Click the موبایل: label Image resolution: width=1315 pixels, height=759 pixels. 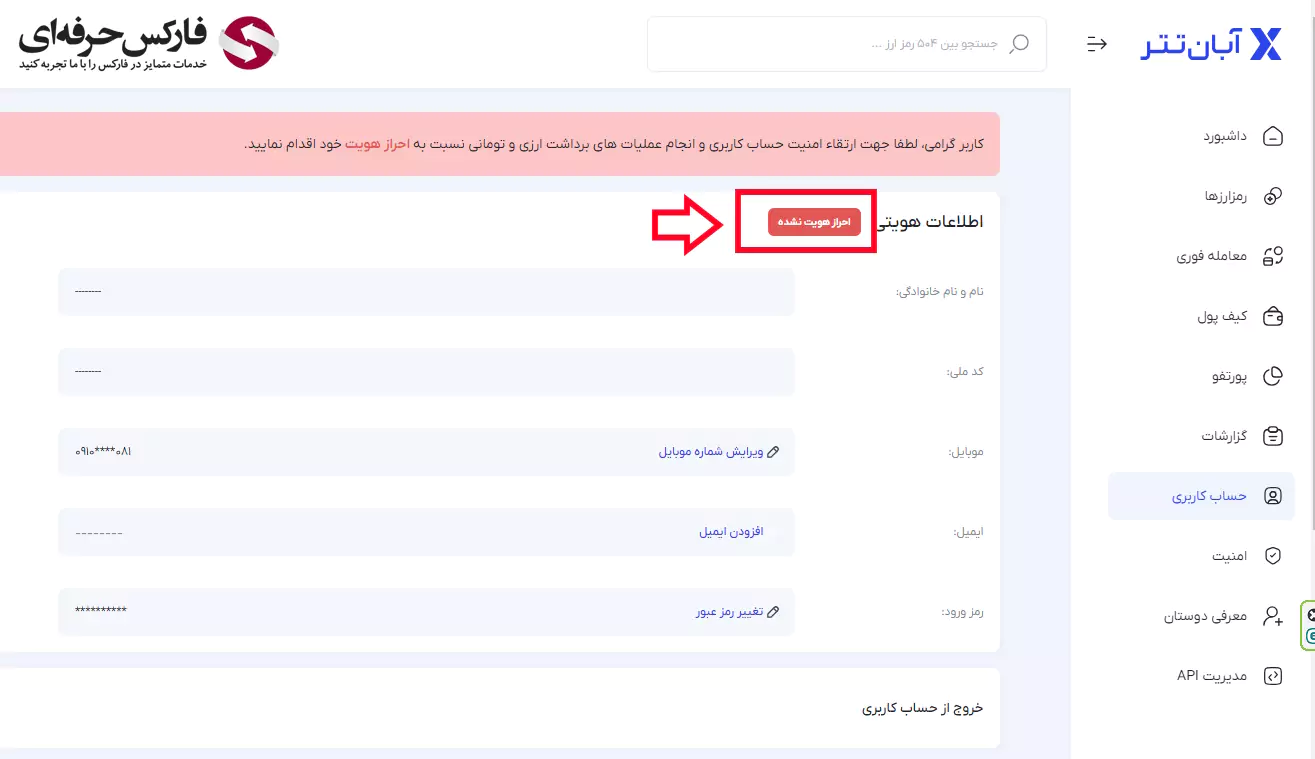[966, 452]
